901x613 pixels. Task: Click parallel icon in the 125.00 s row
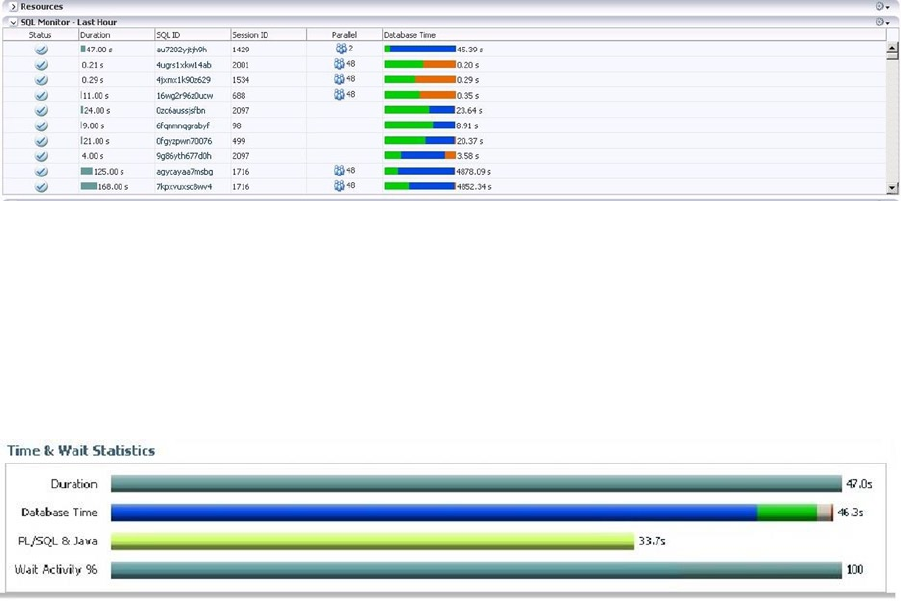point(339,171)
